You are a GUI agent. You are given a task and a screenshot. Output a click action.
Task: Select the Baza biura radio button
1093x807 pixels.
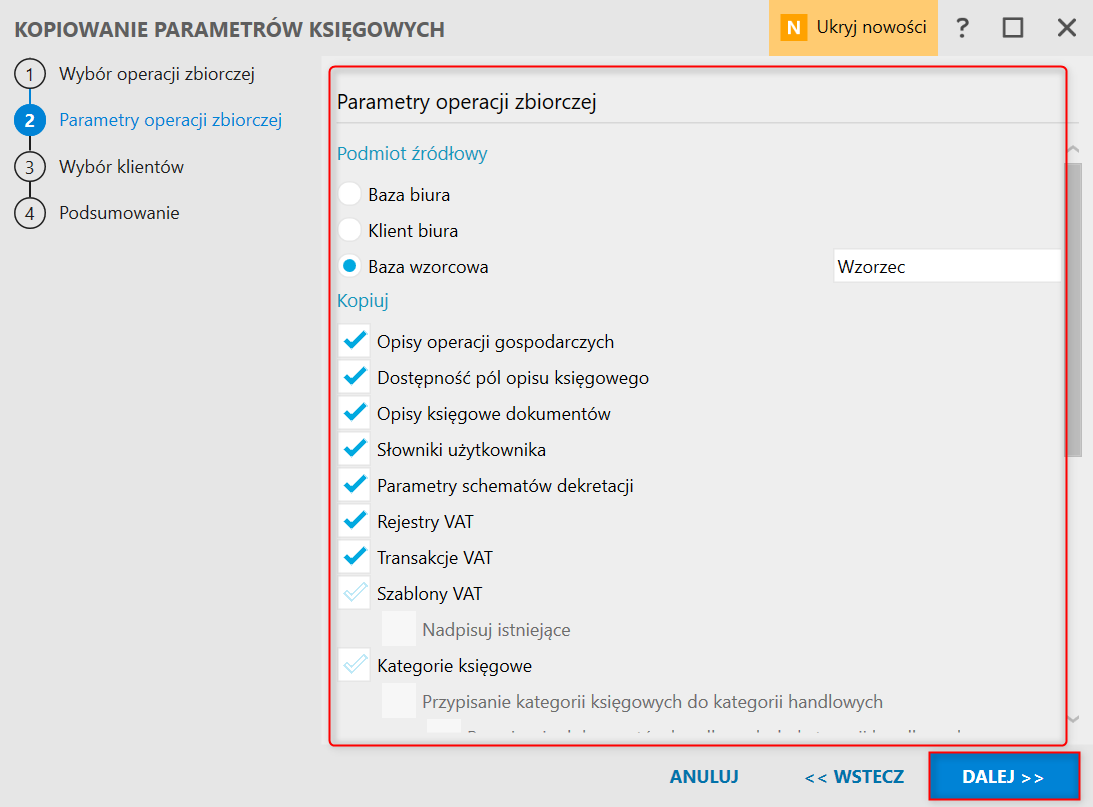click(349, 194)
